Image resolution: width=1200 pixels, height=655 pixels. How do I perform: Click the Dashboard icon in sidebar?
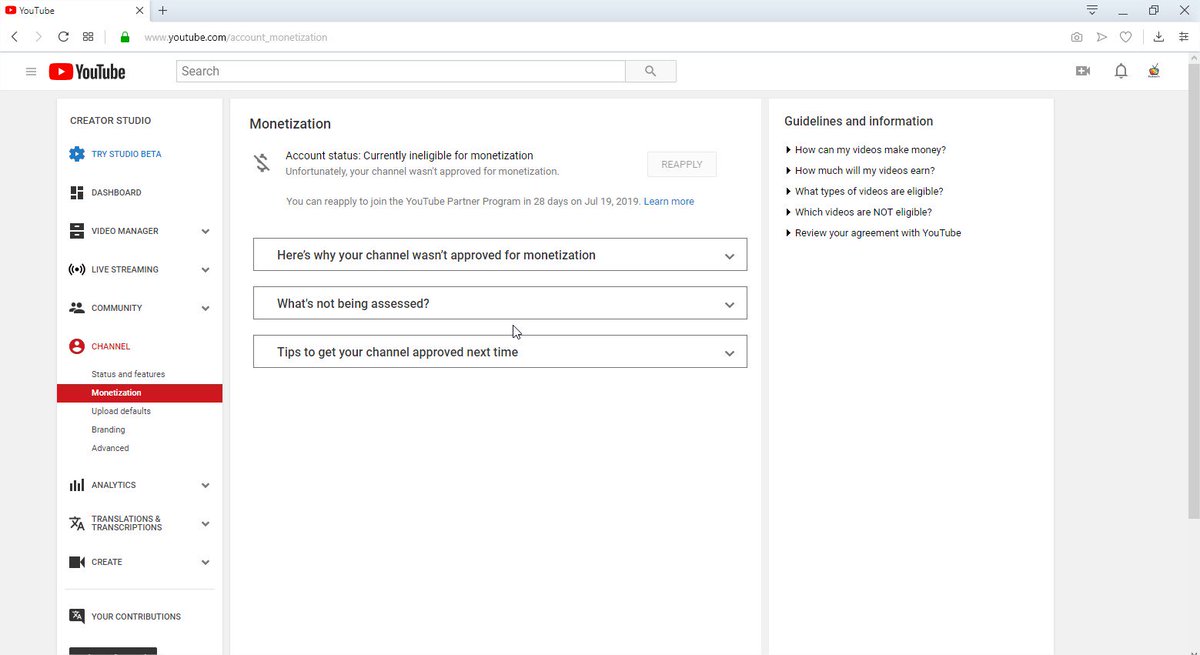click(x=77, y=192)
